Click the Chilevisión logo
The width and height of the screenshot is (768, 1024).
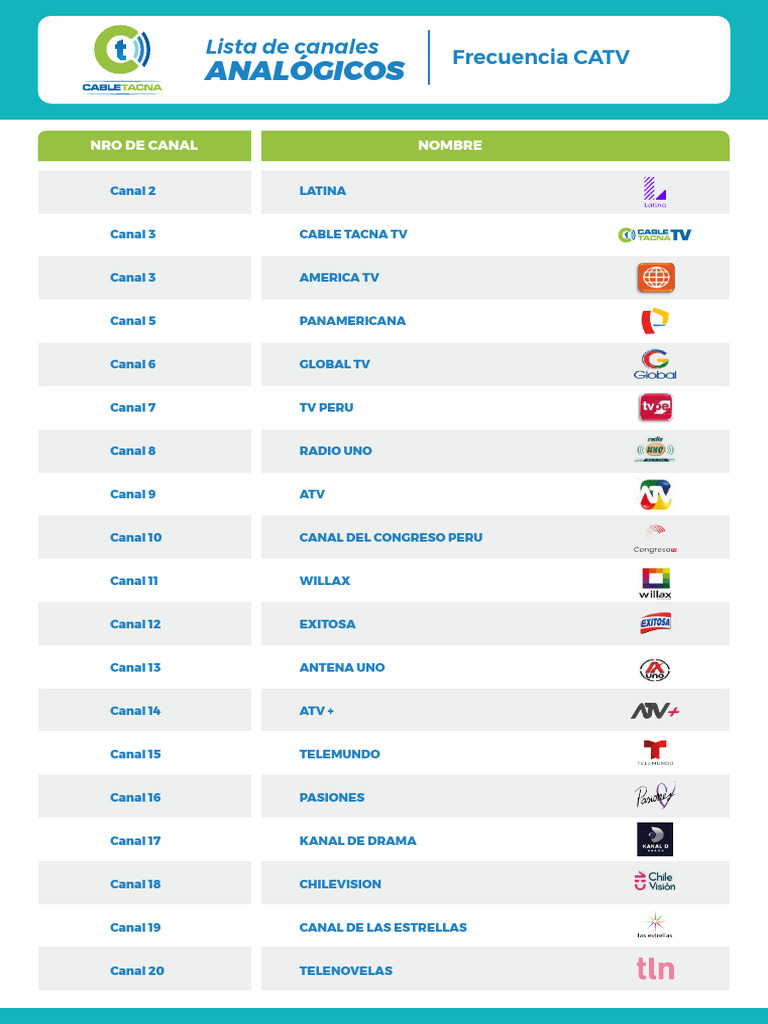click(x=655, y=882)
